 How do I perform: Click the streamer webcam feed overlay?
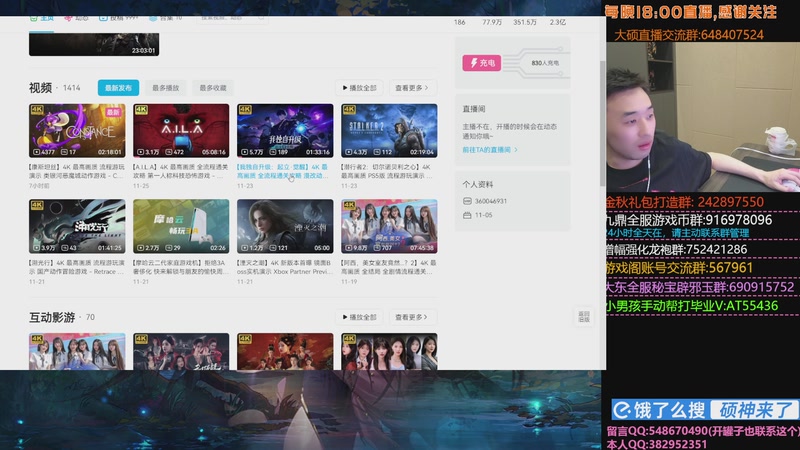[x=703, y=117]
